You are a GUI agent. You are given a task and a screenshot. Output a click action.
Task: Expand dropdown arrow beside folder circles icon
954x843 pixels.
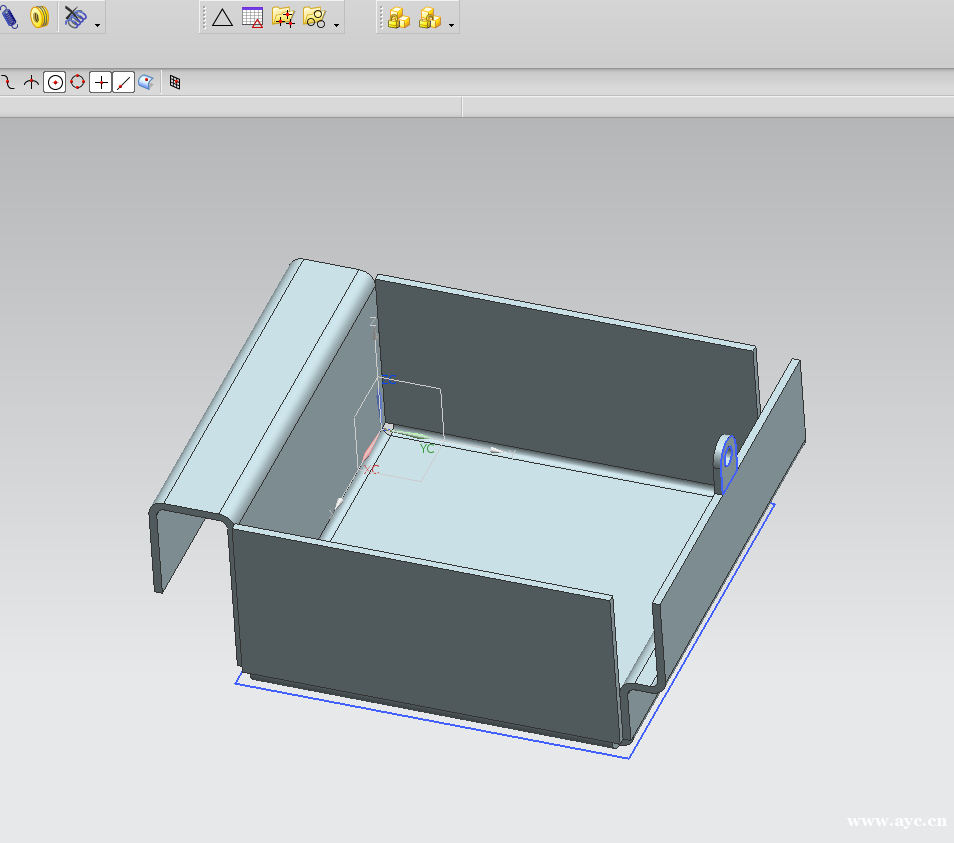[336, 24]
